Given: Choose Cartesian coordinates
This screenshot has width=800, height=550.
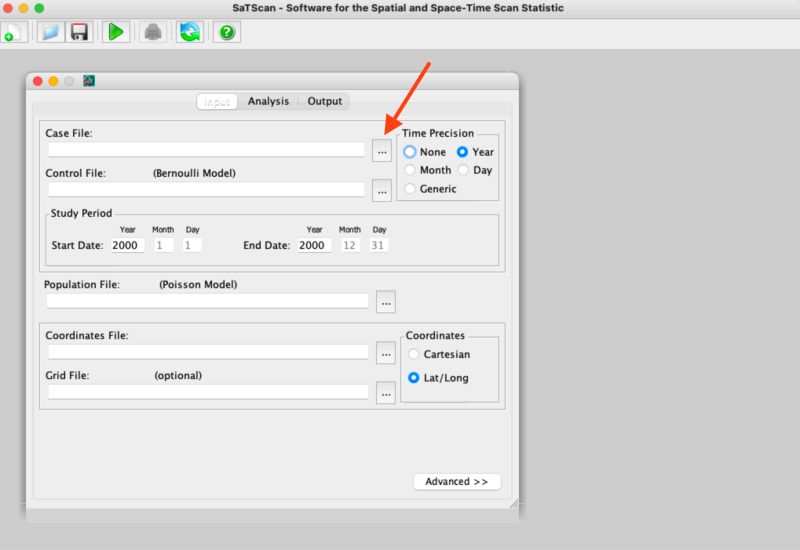Looking at the screenshot, I should point(439,354).
